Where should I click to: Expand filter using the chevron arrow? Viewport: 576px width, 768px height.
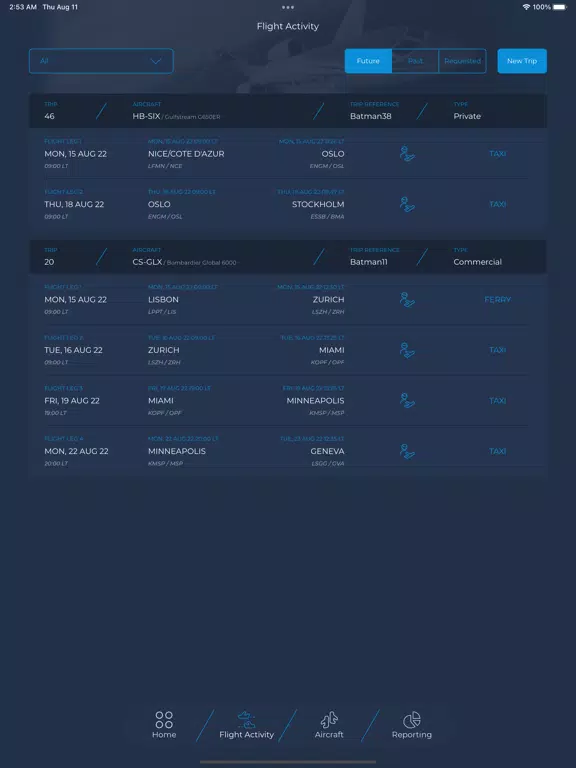[x=156, y=61]
